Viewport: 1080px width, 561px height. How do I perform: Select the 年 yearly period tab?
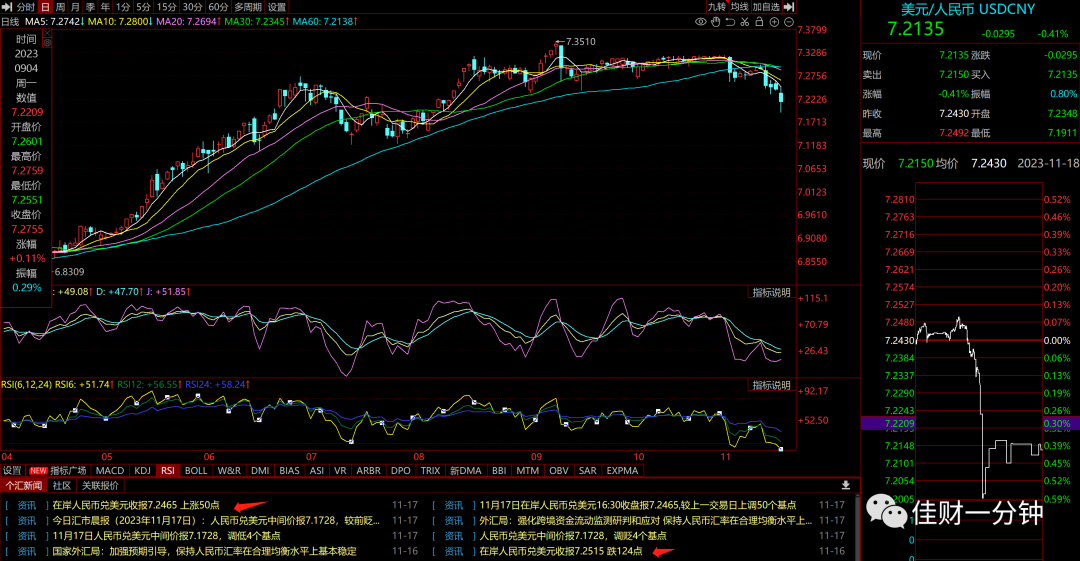tap(105, 7)
